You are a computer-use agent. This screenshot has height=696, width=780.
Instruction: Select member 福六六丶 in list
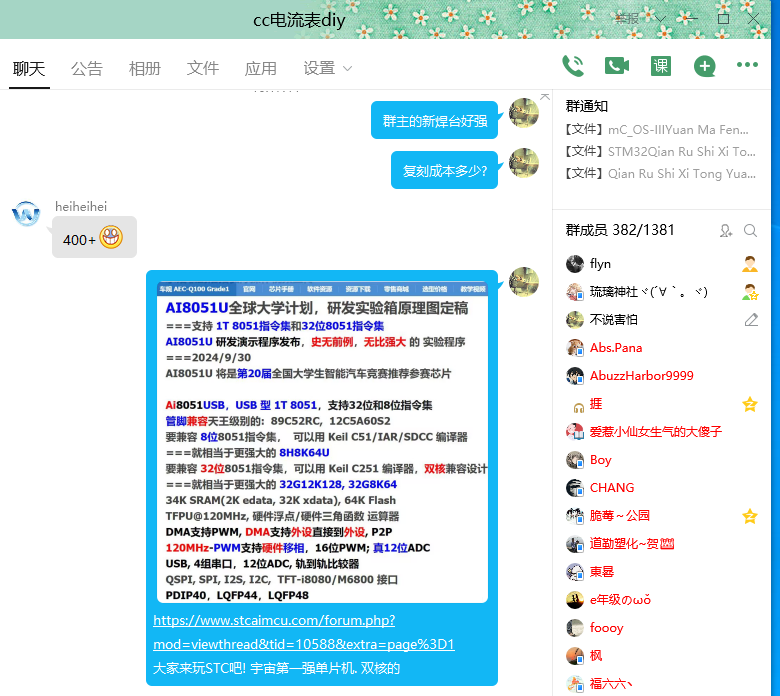pos(662,684)
